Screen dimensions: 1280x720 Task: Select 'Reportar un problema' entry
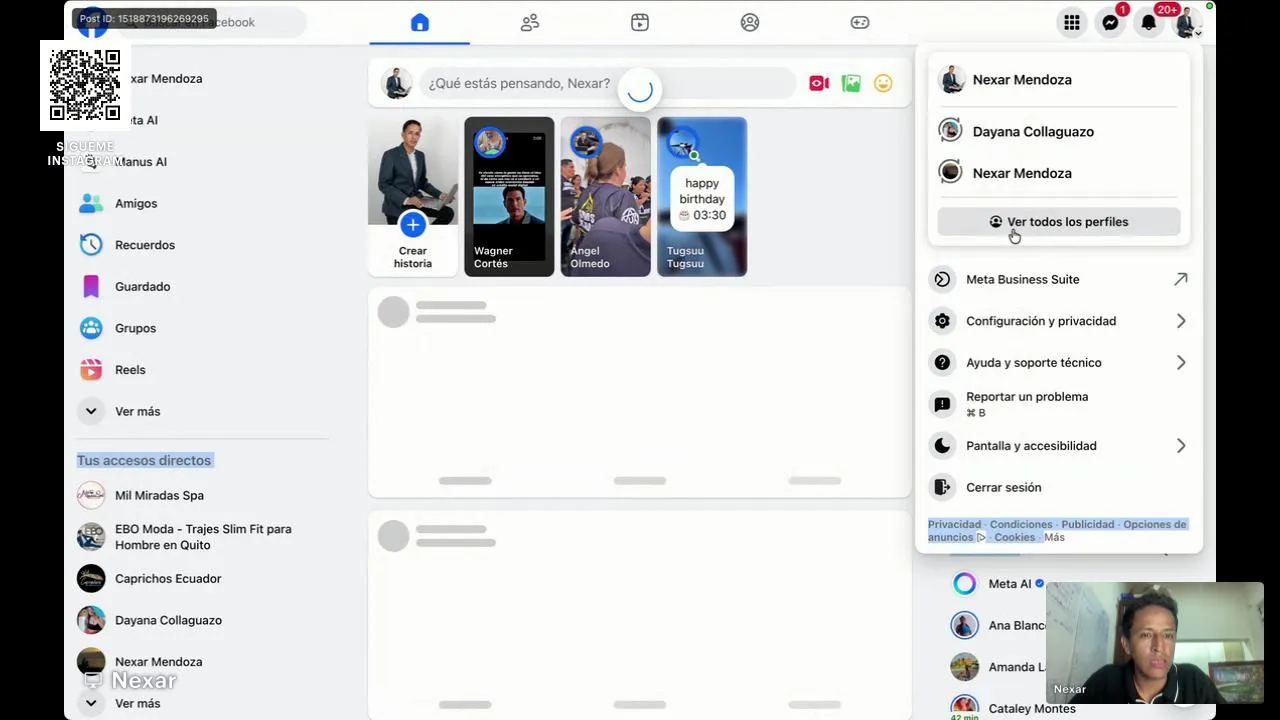[1059, 404]
